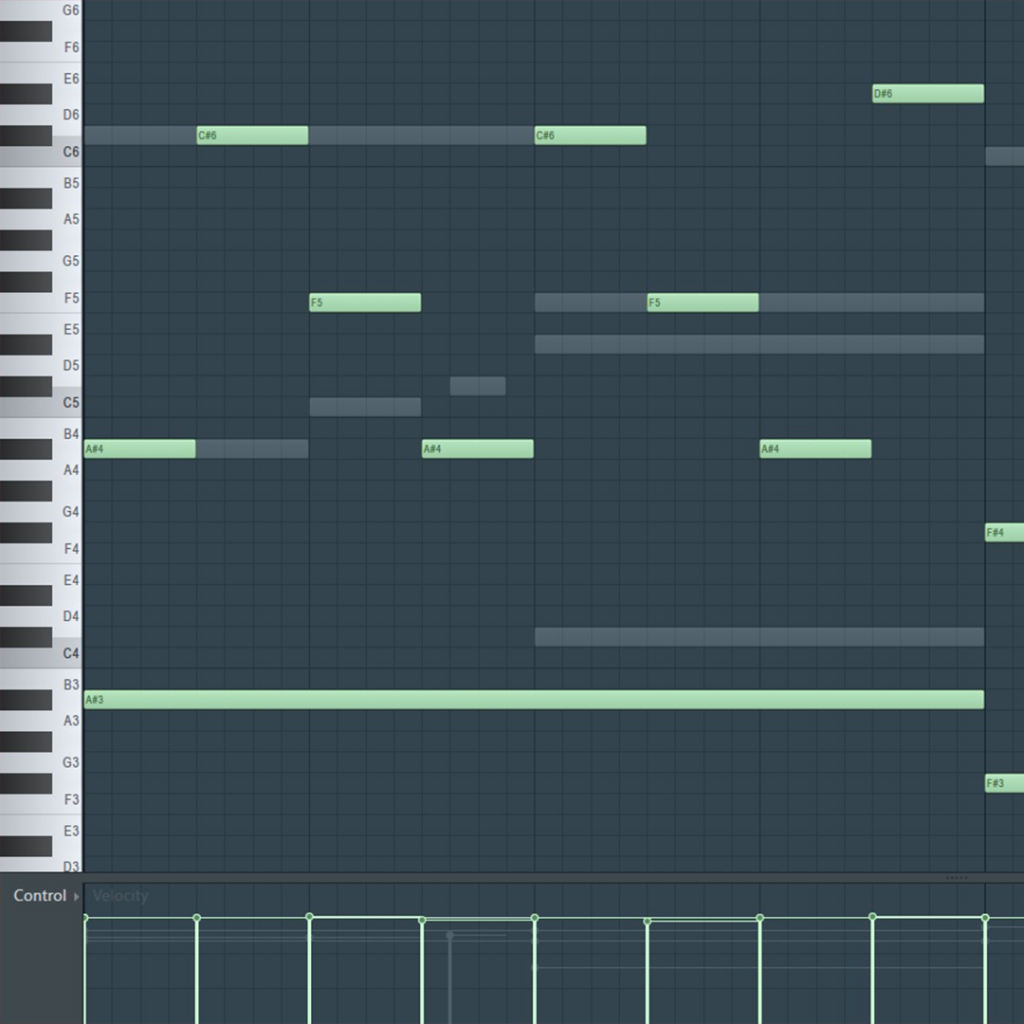
Task: Select the F#4 note at right edge
Action: tap(1004, 533)
